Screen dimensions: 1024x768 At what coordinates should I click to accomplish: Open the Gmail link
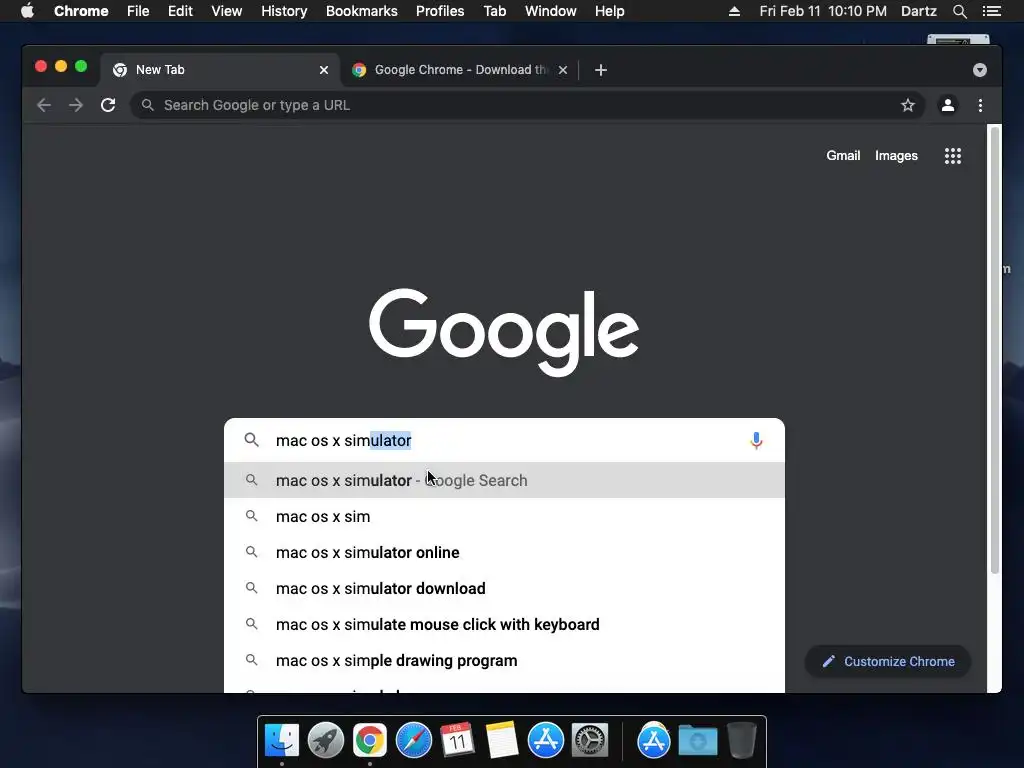click(x=843, y=155)
